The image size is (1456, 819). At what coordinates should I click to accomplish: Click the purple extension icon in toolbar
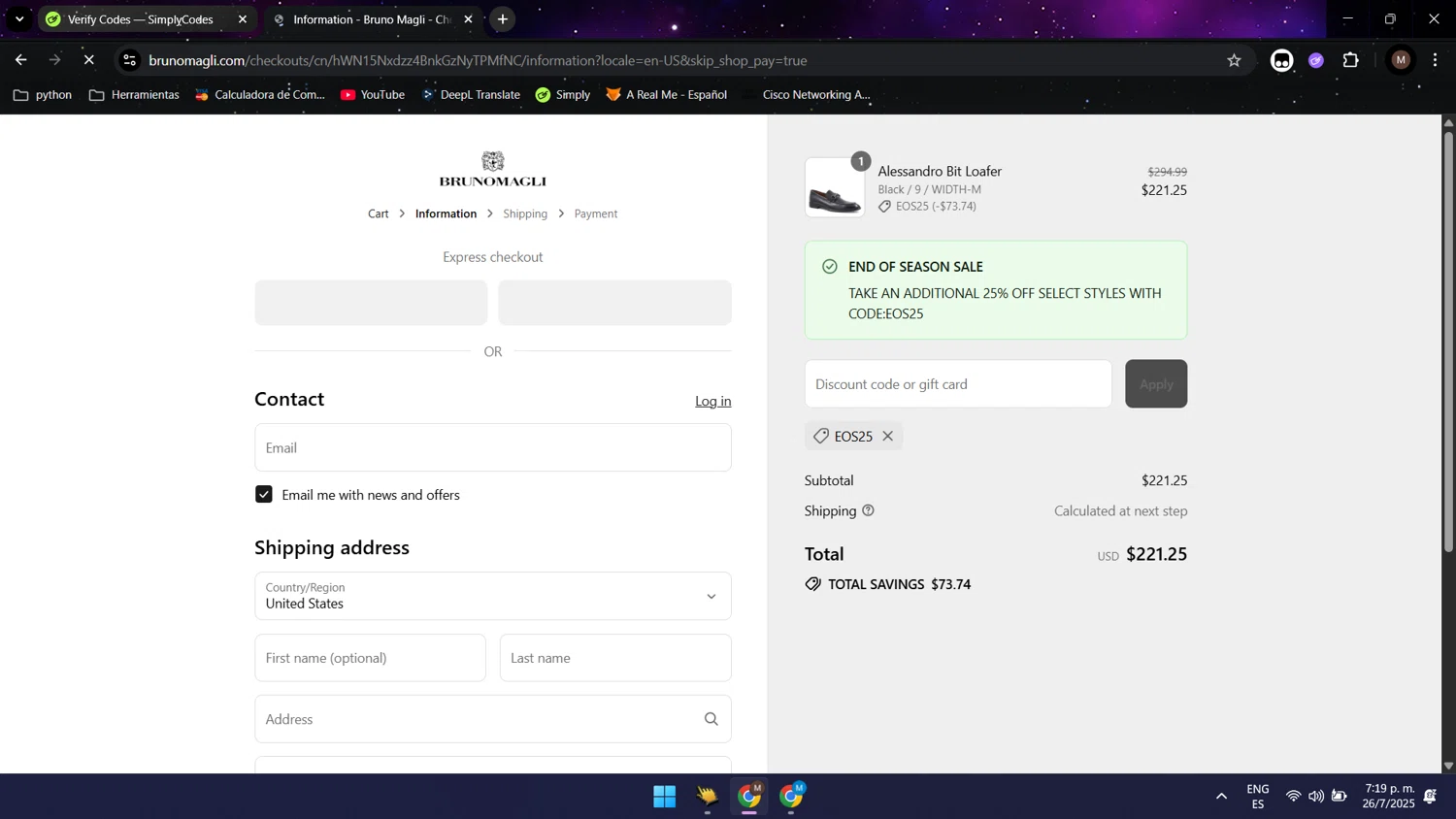pos(1316,60)
